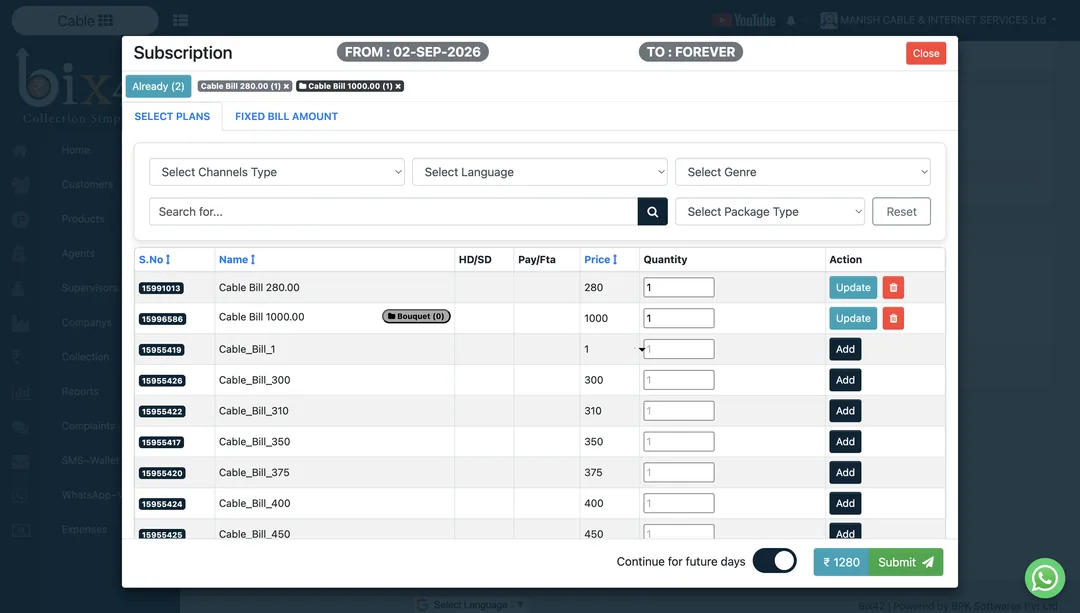Open Select Channels Type dropdown
The image size is (1080, 613).
pyautogui.click(x=277, y=172)
